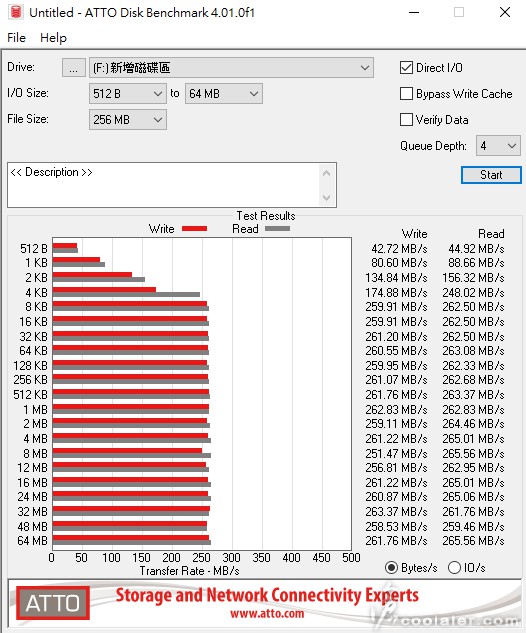This screenshot has height=633, width=526.
Task: Select the IO/s radio button
Action: click(x=454, y=568)
